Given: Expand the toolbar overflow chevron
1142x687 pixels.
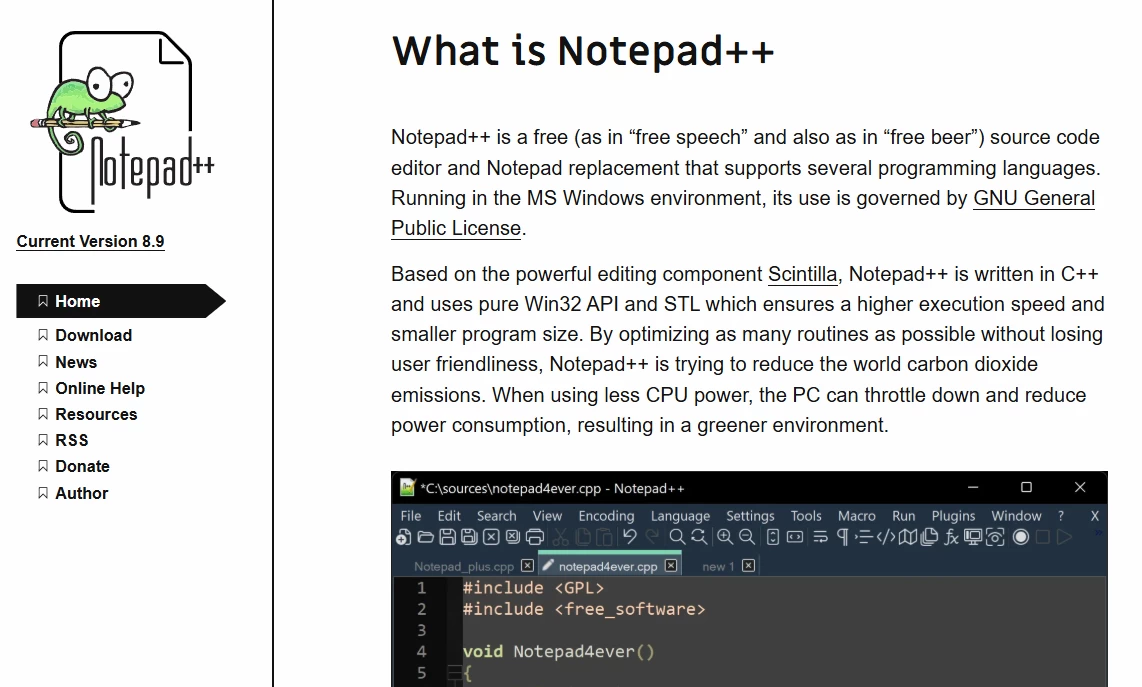Looking at the screenshot, I should click(1098, 531).
